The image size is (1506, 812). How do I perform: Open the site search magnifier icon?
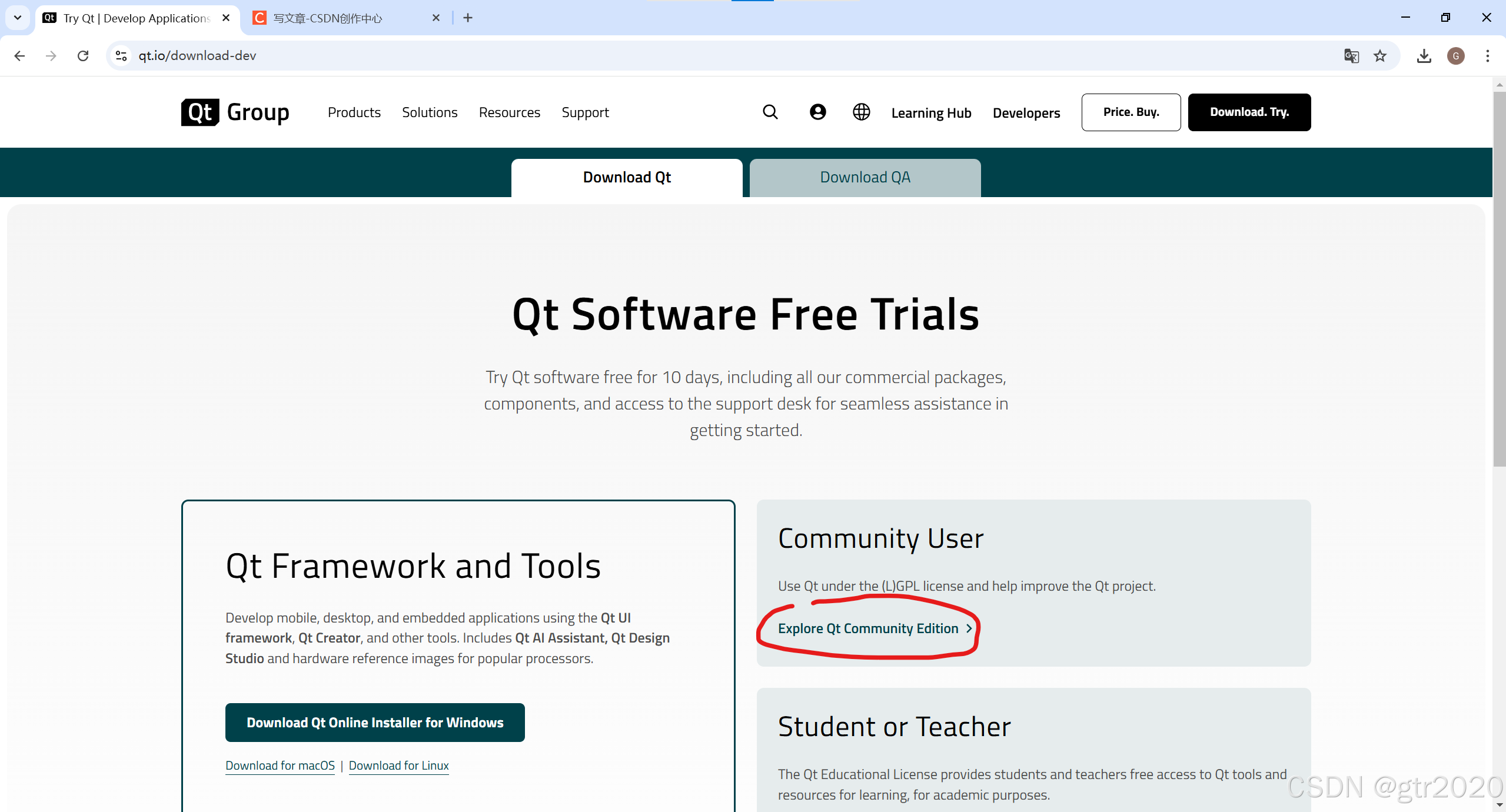(770, 112)
